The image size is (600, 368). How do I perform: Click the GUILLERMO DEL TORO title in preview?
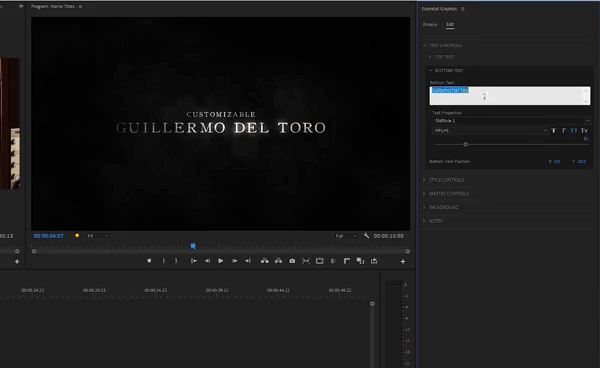(221, 128)
